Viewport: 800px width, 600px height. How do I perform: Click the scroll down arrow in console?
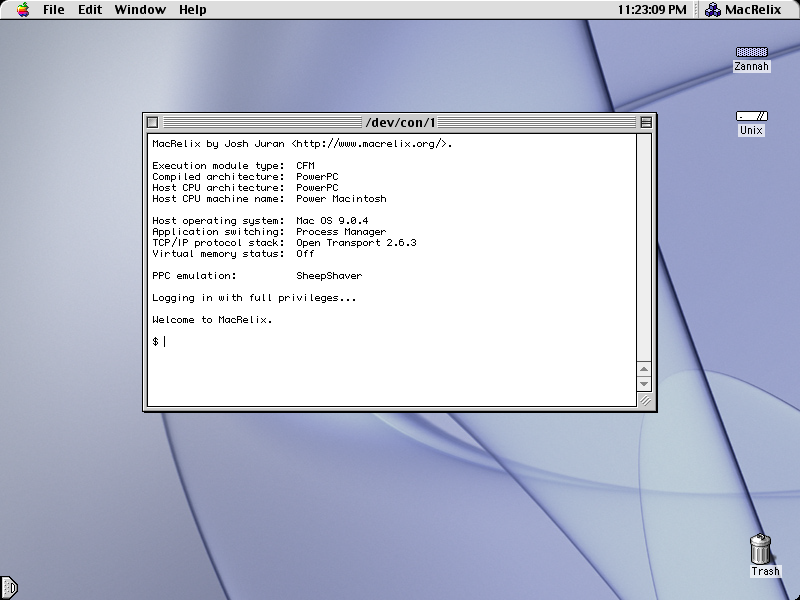tap(644, 384)
